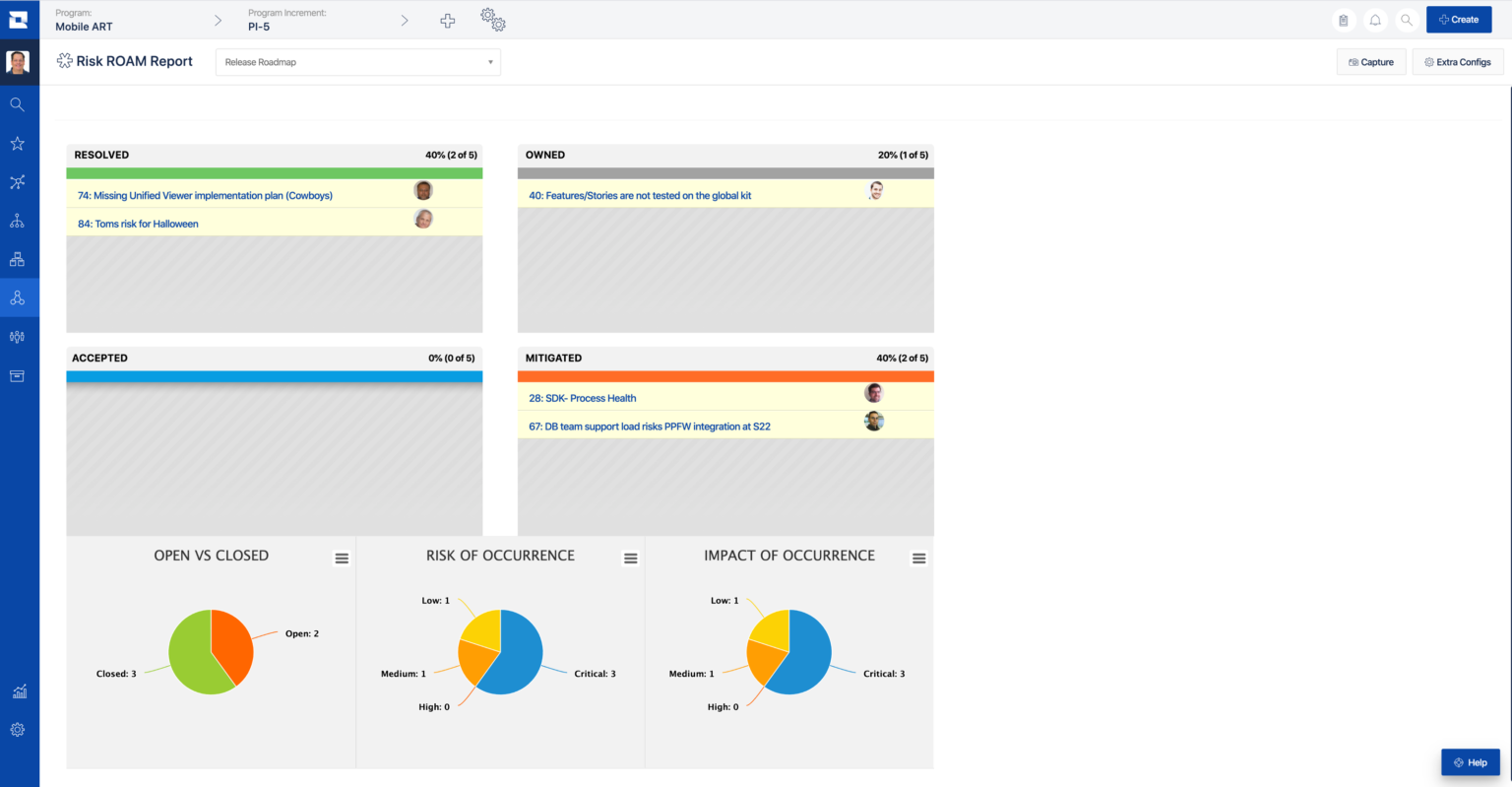
Task: Click the configuration gears icon beside the plus
Action: tap(492, 20)
